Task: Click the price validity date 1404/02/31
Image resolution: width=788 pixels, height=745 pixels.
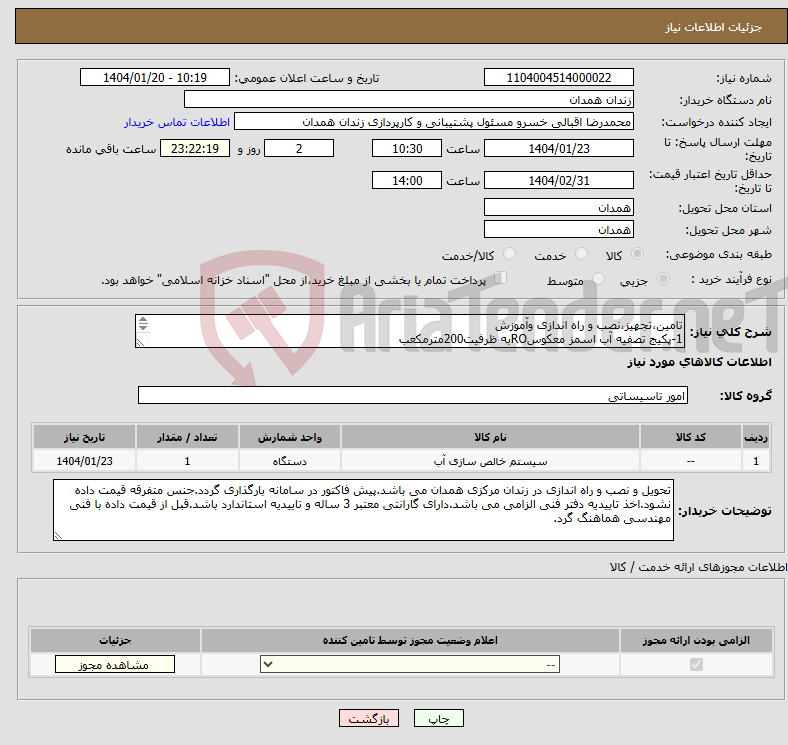Action: pos(558,180)
